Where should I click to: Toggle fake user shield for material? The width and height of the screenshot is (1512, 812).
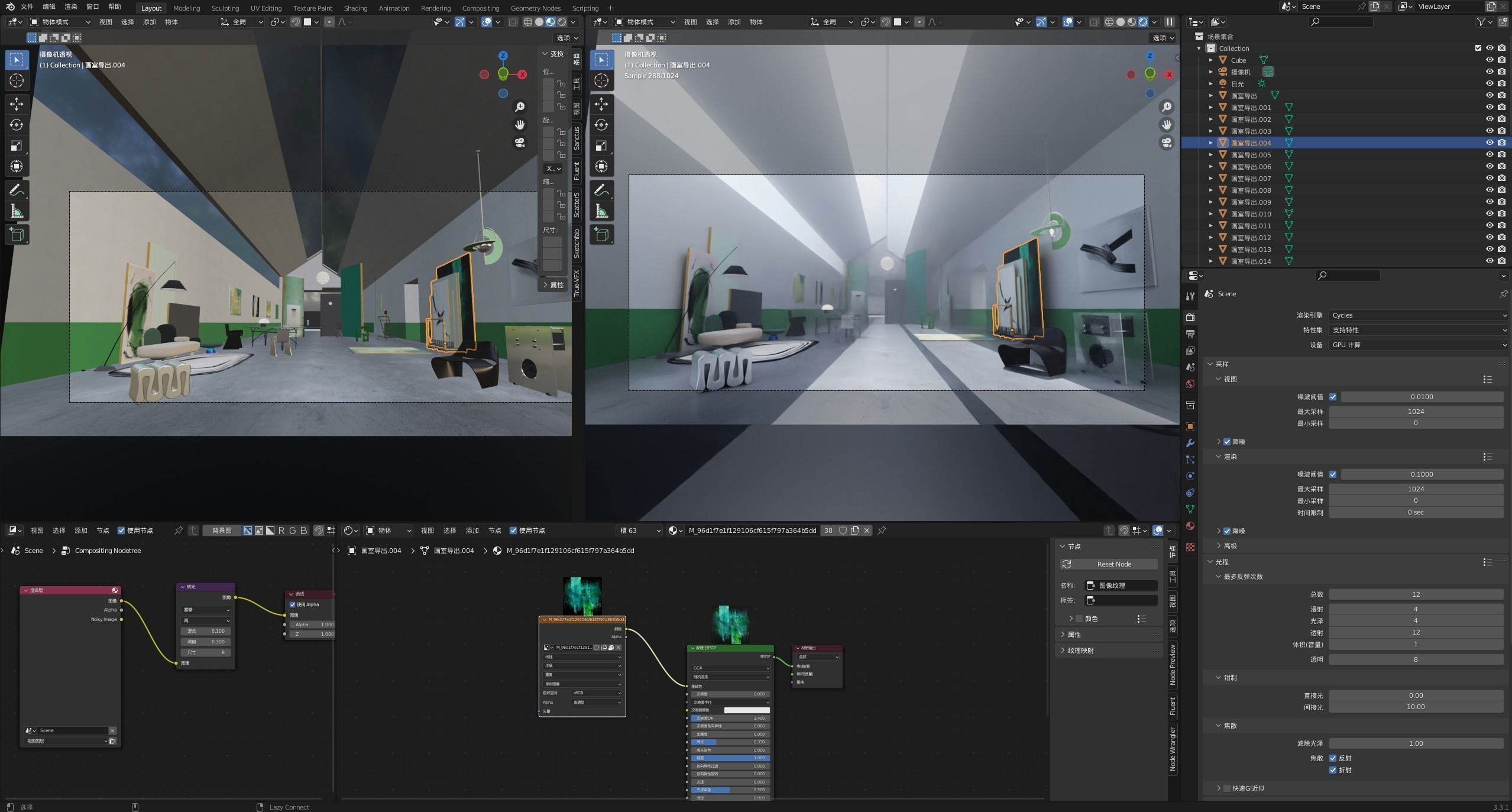(x=843, y=530)
